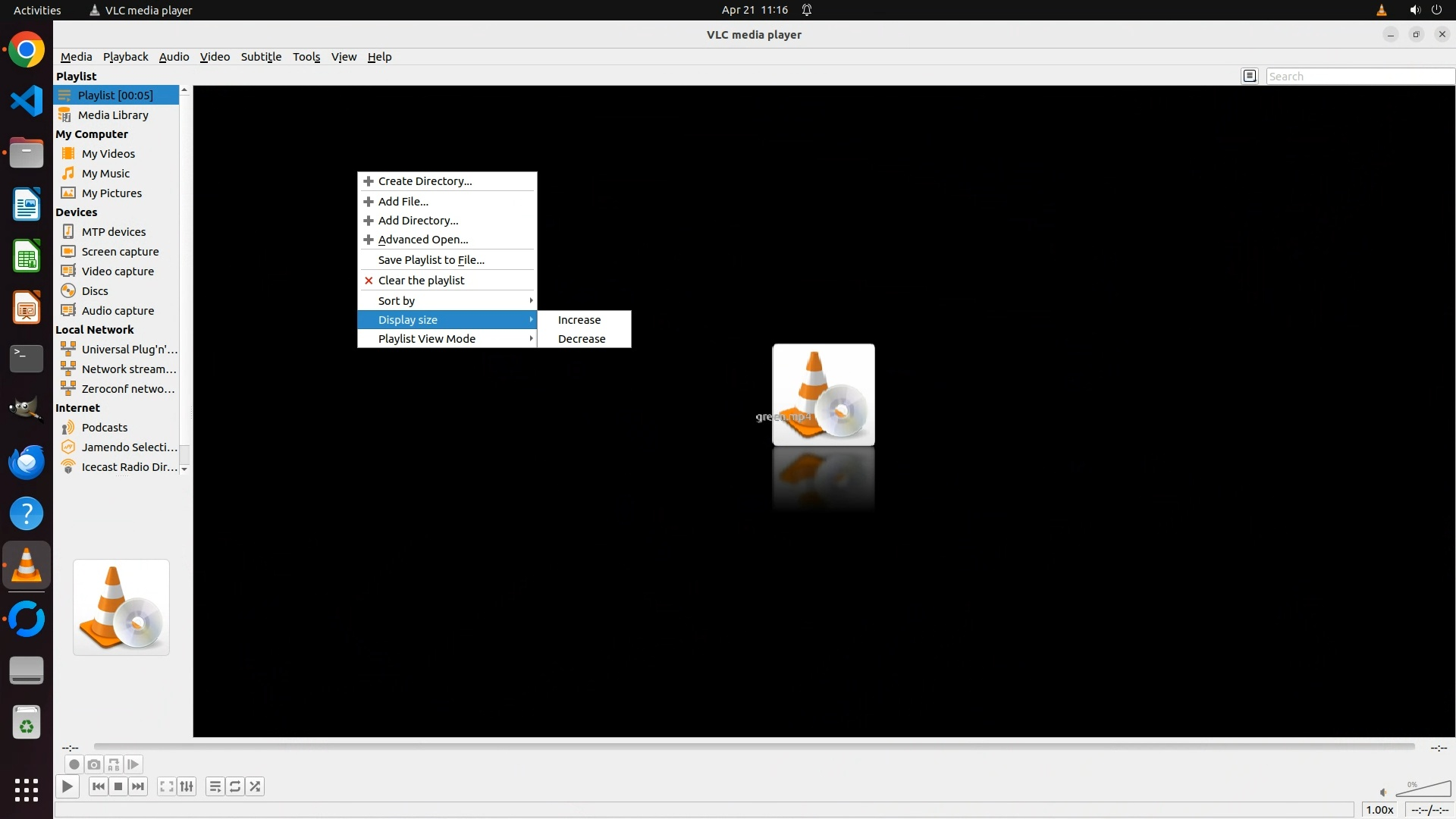
Task: Open extended settings equalizer icon
Action: [187, 786]
